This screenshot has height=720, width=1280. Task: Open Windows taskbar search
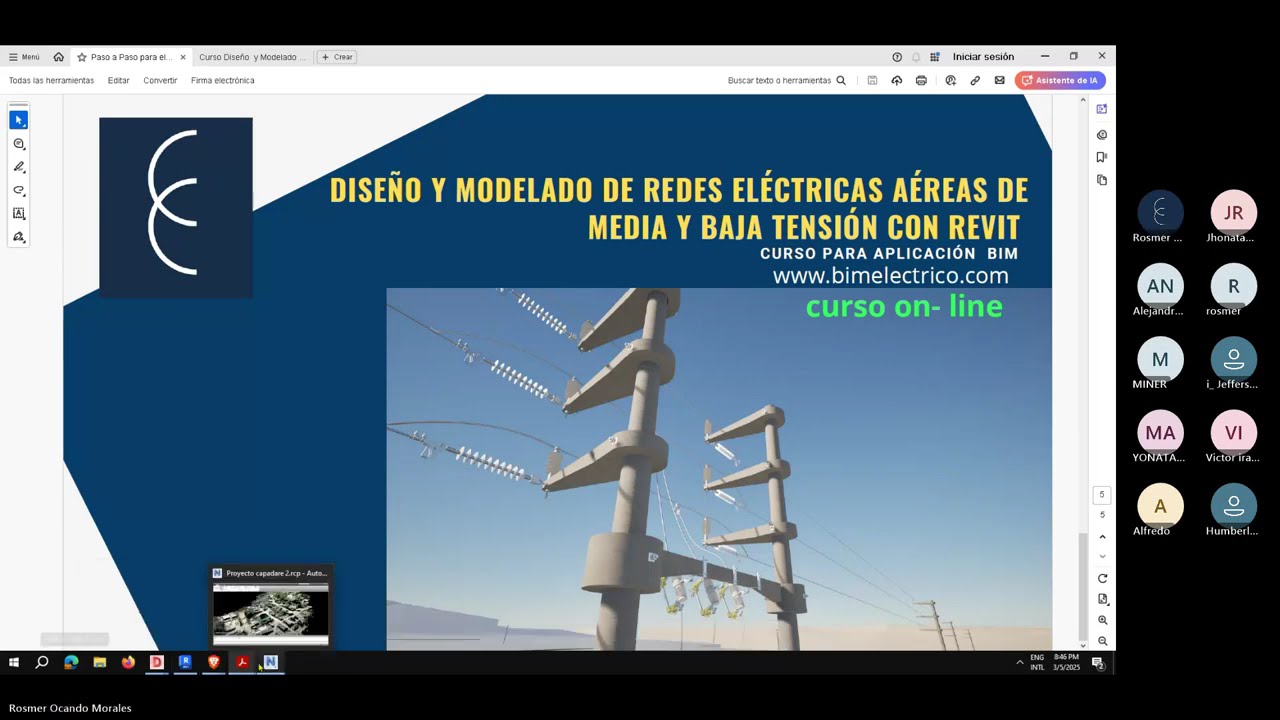[42, 662]
